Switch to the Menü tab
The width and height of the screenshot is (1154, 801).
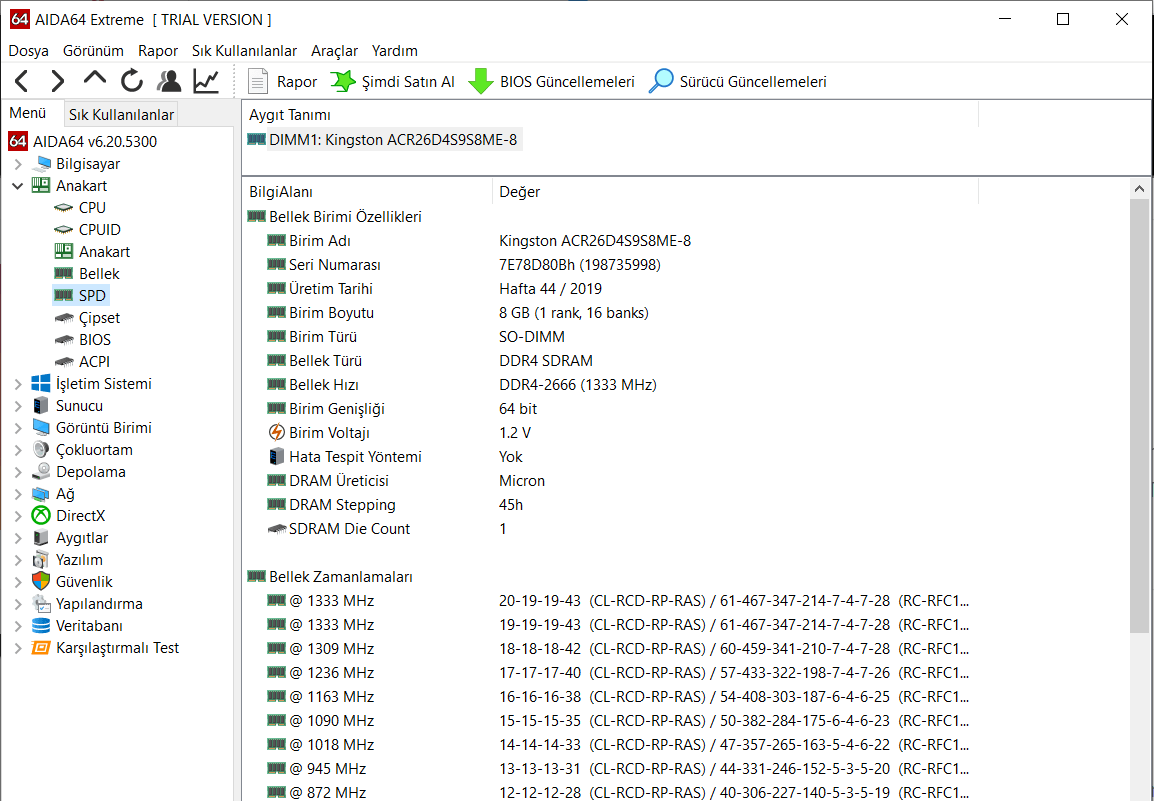[28, 113]
